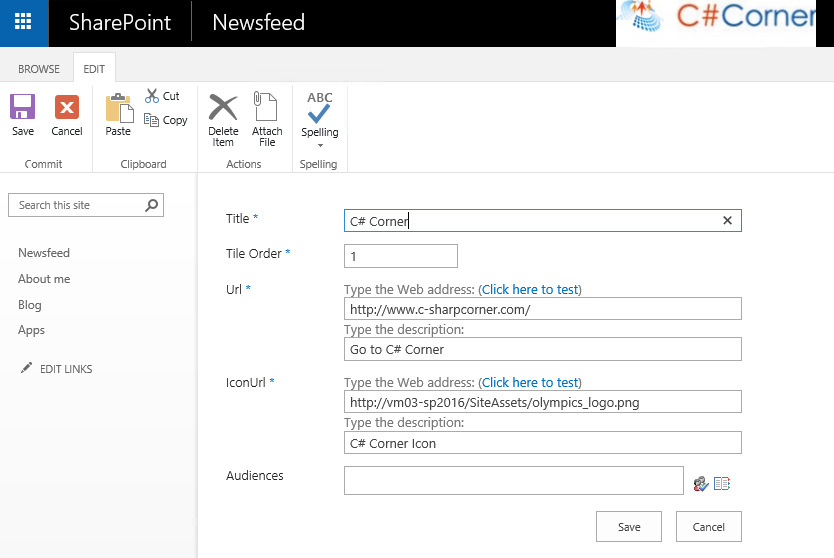Test the IconUrl with Click here link
This screenshot has width=834, height=558.
530,382
